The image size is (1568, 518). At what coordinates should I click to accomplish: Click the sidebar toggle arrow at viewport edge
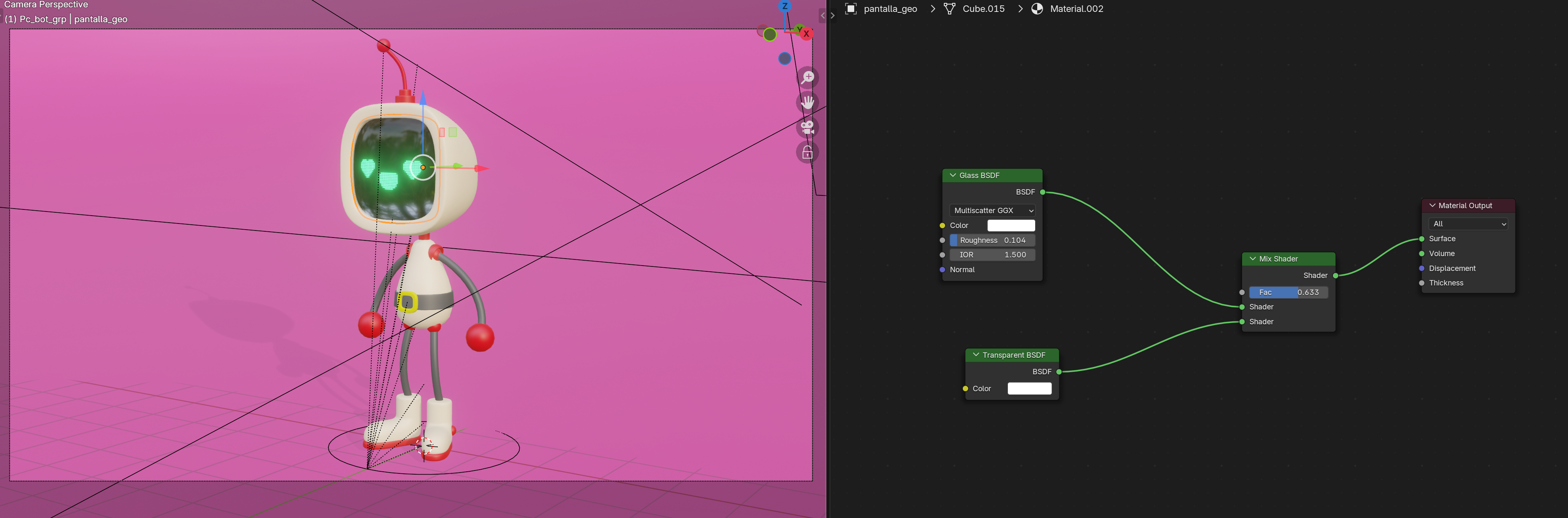click(822, 16)
